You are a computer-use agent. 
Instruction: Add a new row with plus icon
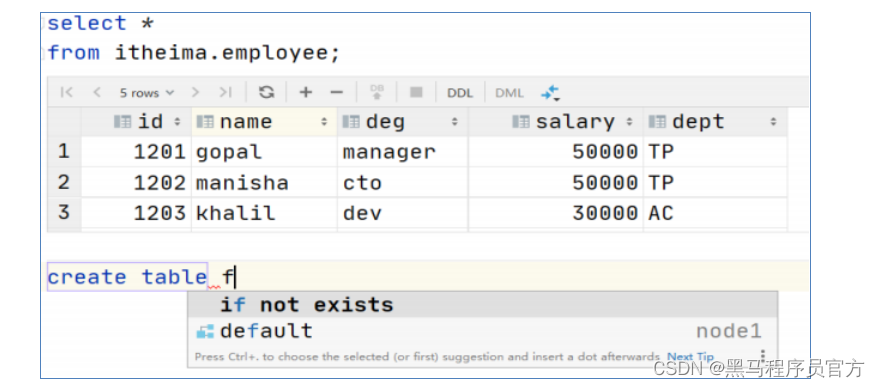305,92
